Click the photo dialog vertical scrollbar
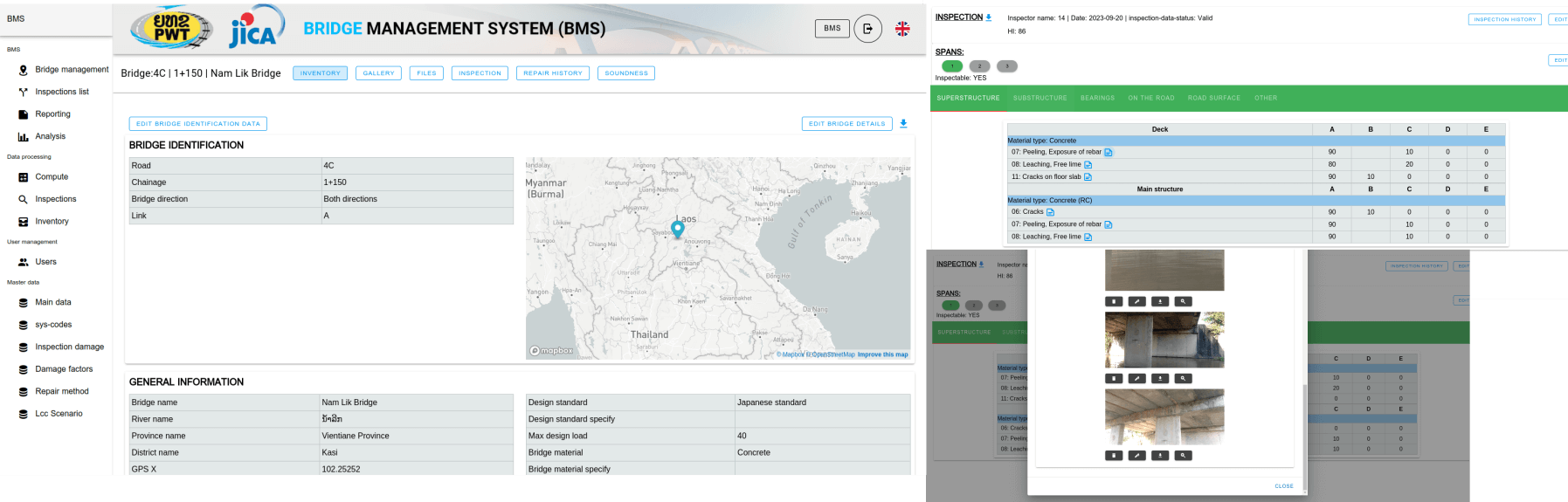Viewport: 1568px width, 502px height. [x=1303, y=437]
